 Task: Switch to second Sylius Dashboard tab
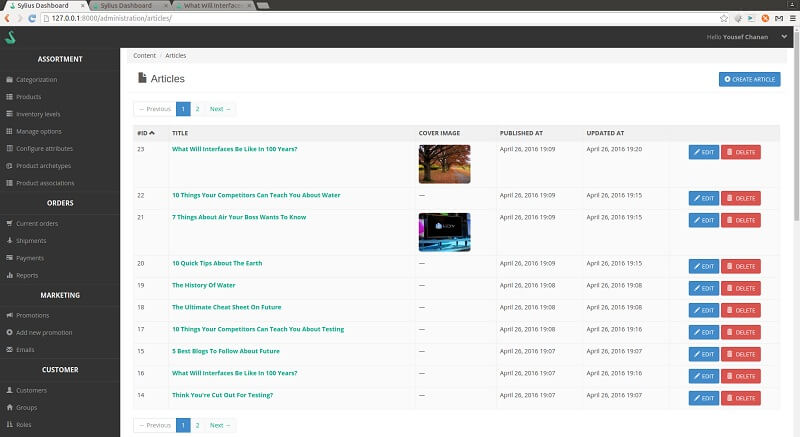point(129,6)
